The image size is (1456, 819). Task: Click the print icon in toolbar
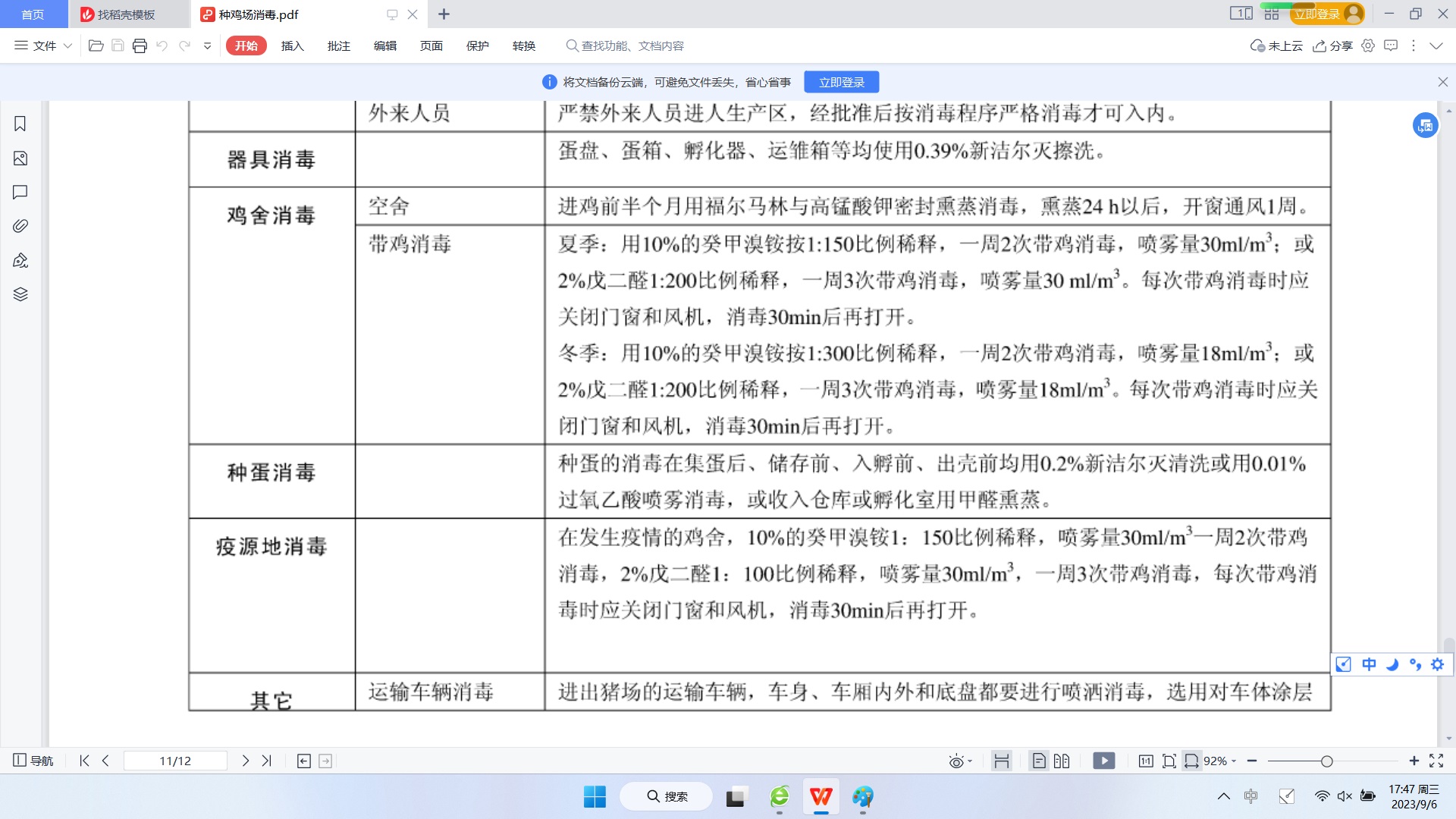coord(140,45)
